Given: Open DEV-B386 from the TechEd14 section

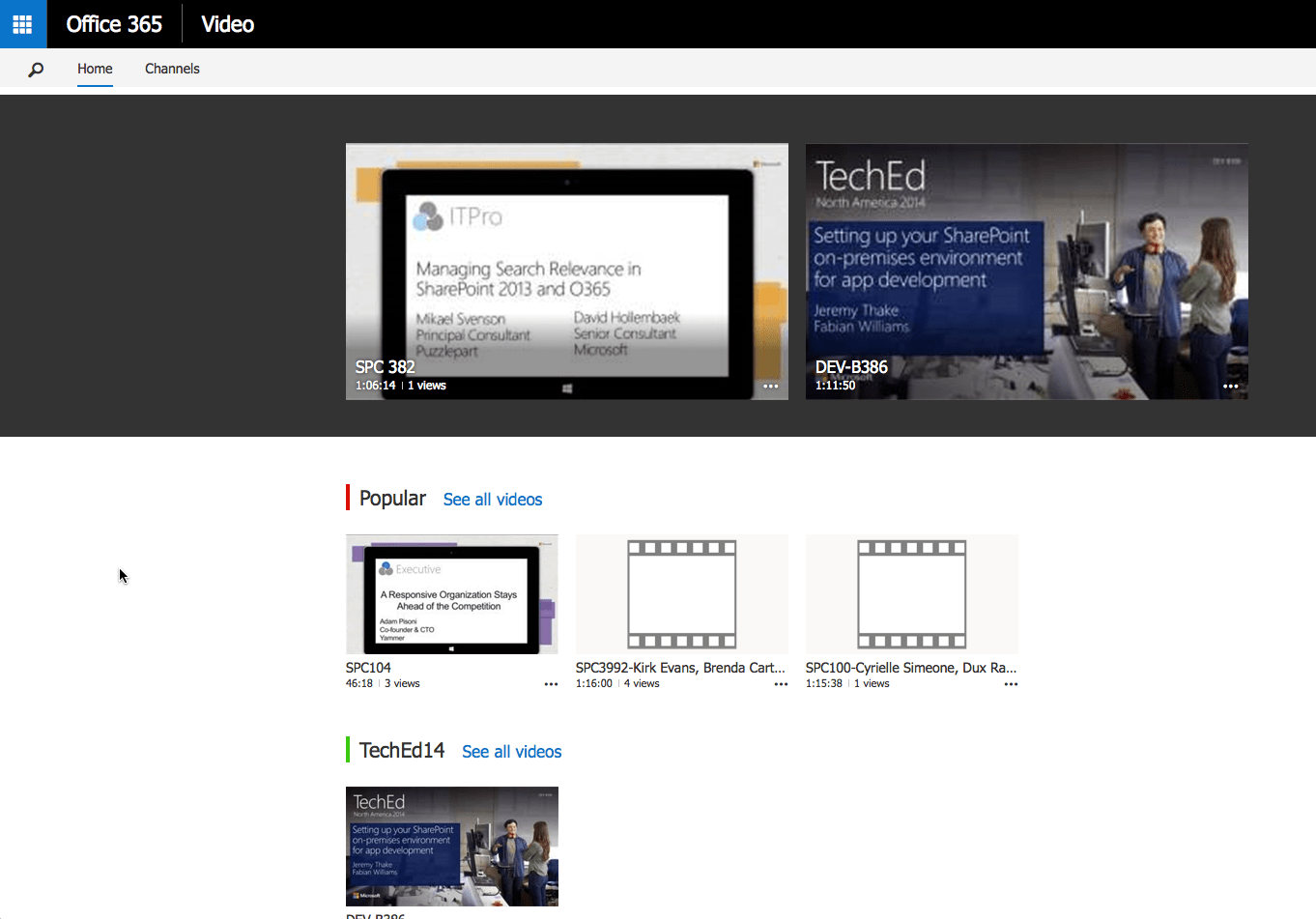Looking at the screenshot, I should pyautogui.click(x=451, y=846).
